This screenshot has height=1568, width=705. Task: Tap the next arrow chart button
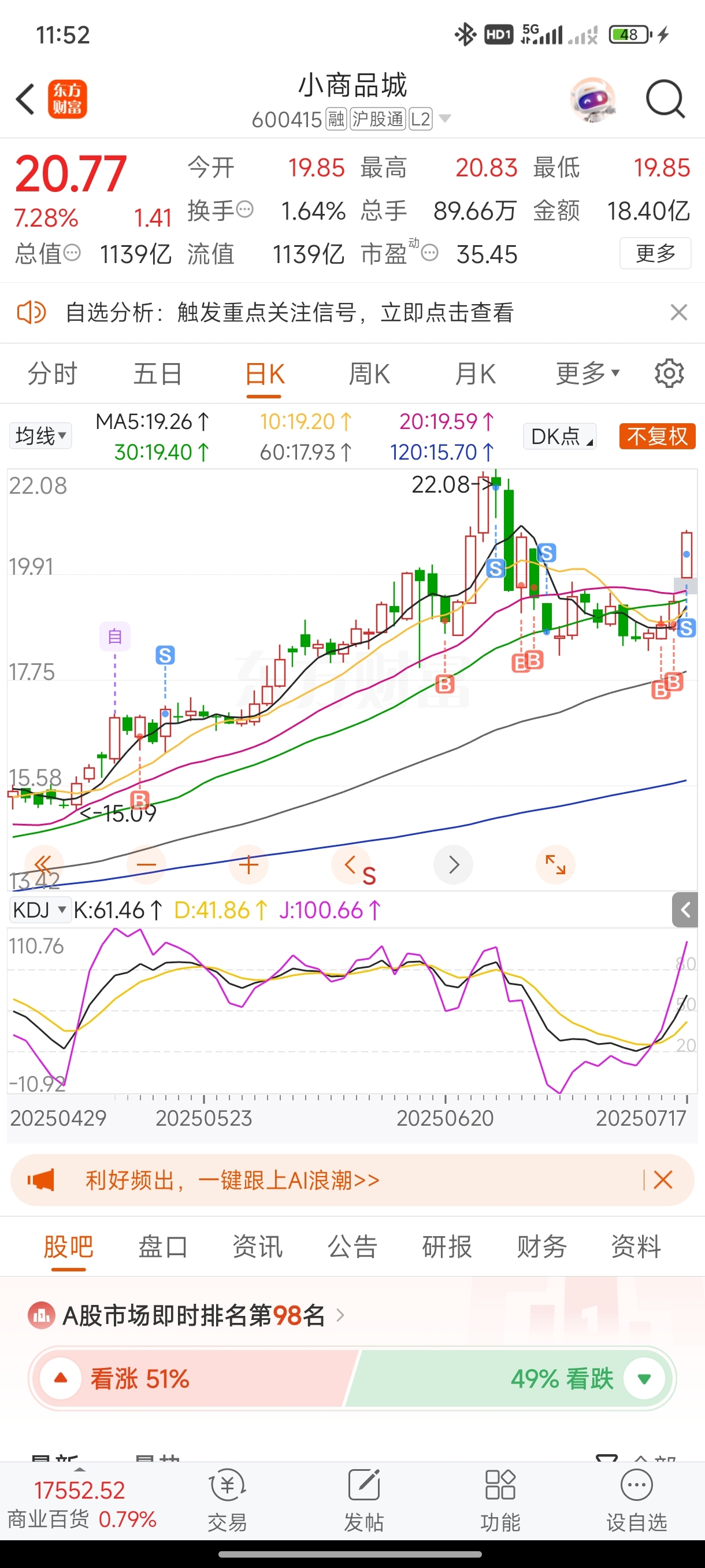click(453, 864)
